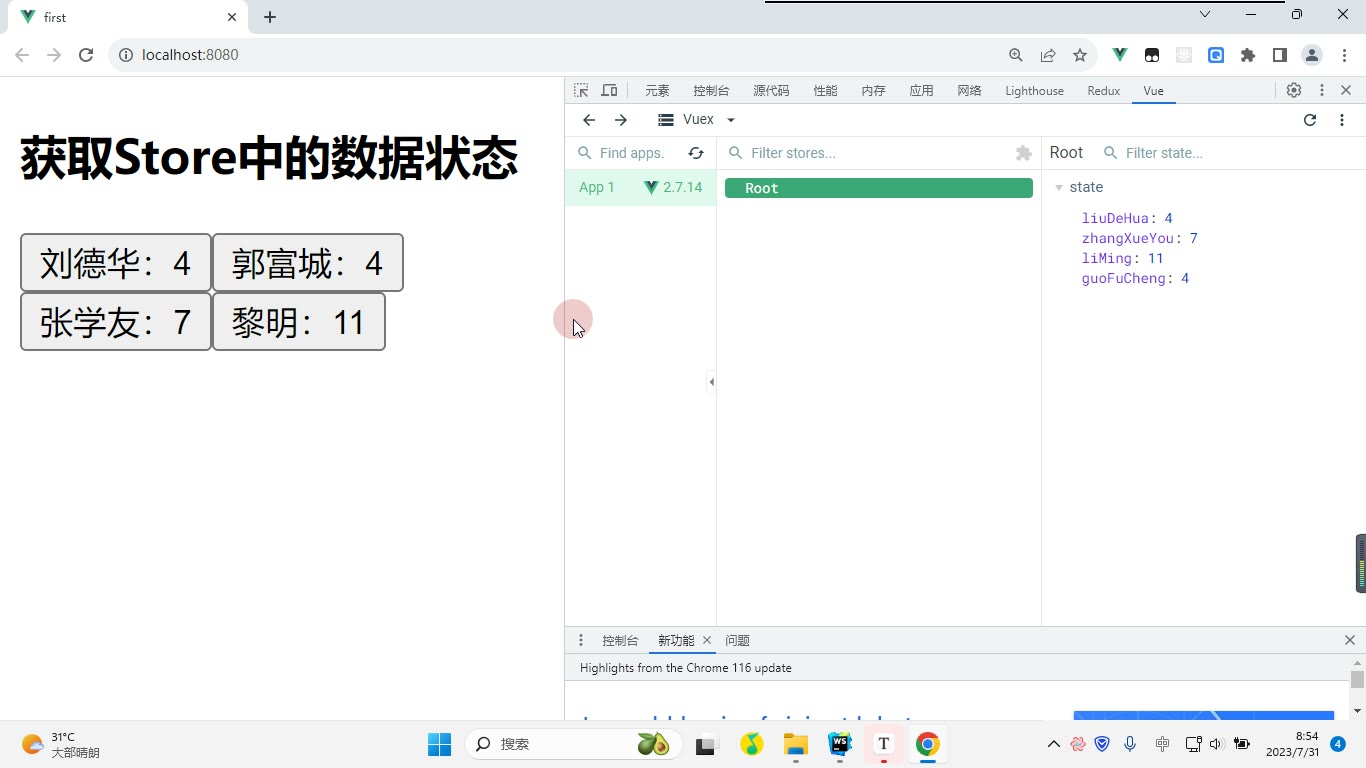Screen dimensions: 1366x768
Task: Reload the localhost page
Action: tap(86, 55)
